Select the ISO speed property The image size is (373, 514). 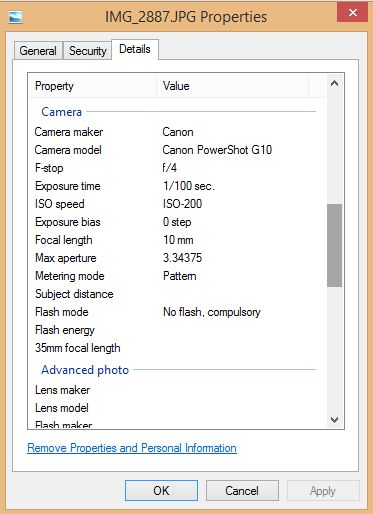coord(60,204)
